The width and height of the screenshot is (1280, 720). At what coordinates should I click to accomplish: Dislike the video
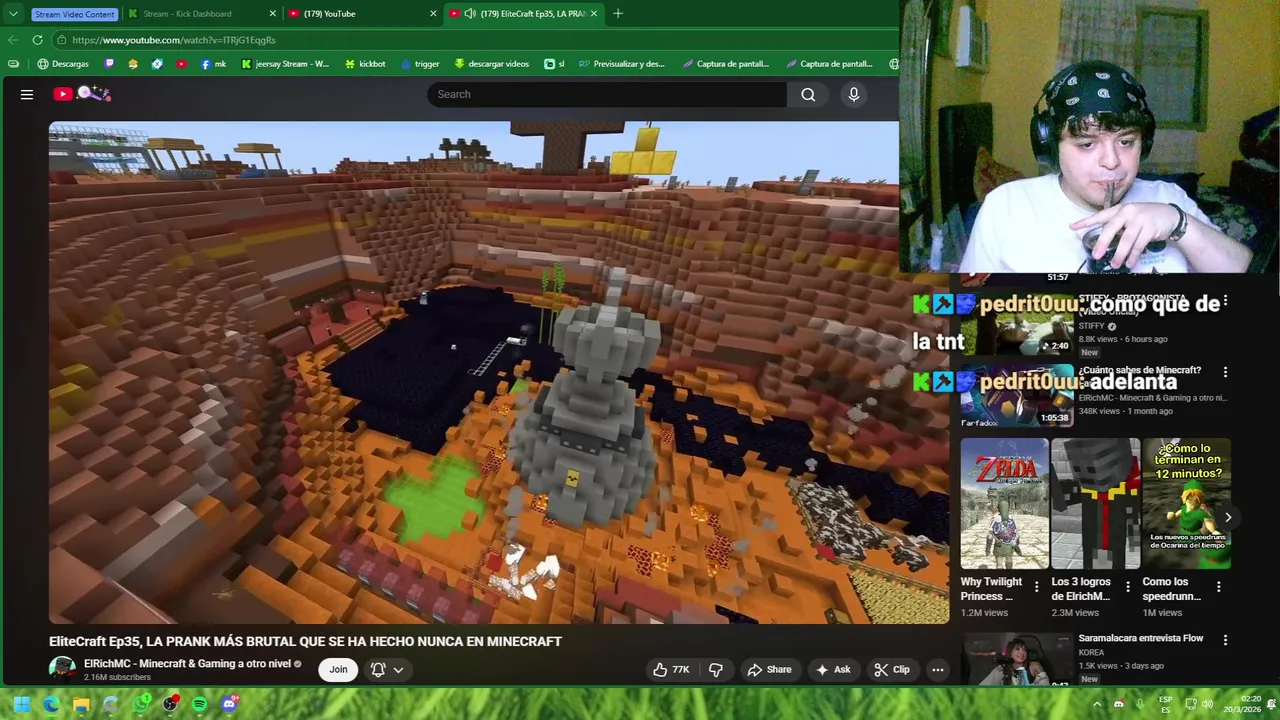coord(716,669)
